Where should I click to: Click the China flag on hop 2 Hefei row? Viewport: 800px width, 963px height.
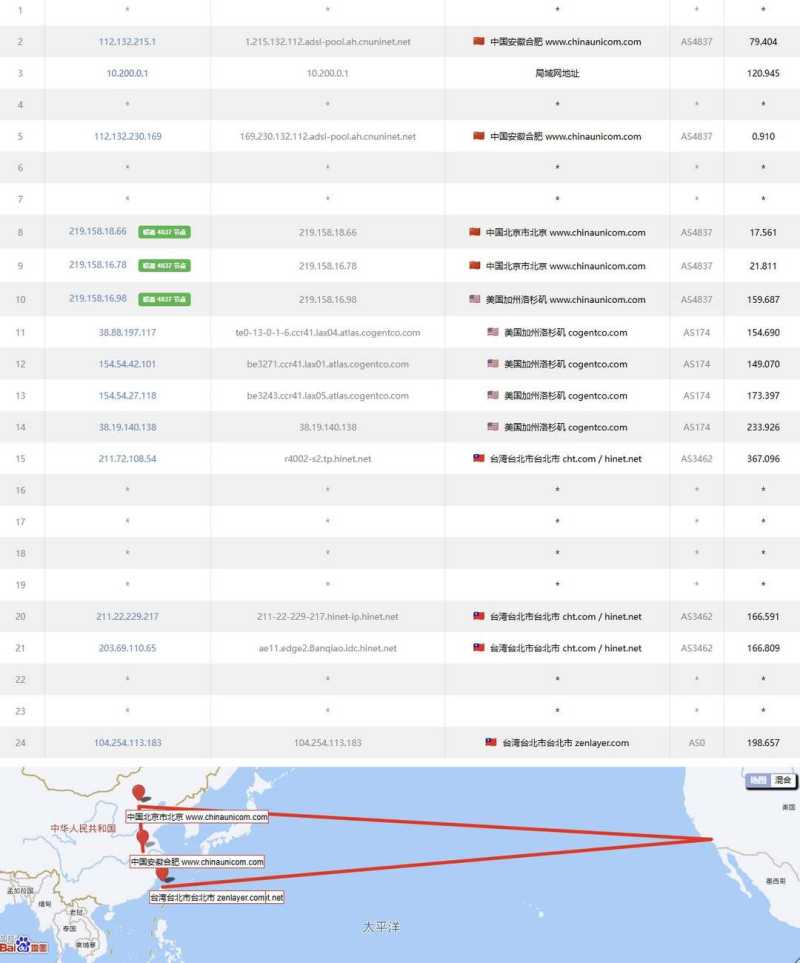tap(477, 42)
